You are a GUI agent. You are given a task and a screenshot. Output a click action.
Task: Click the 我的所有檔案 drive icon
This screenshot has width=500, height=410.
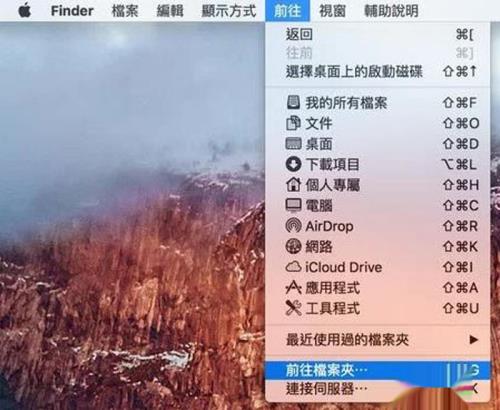click(293, 102)
